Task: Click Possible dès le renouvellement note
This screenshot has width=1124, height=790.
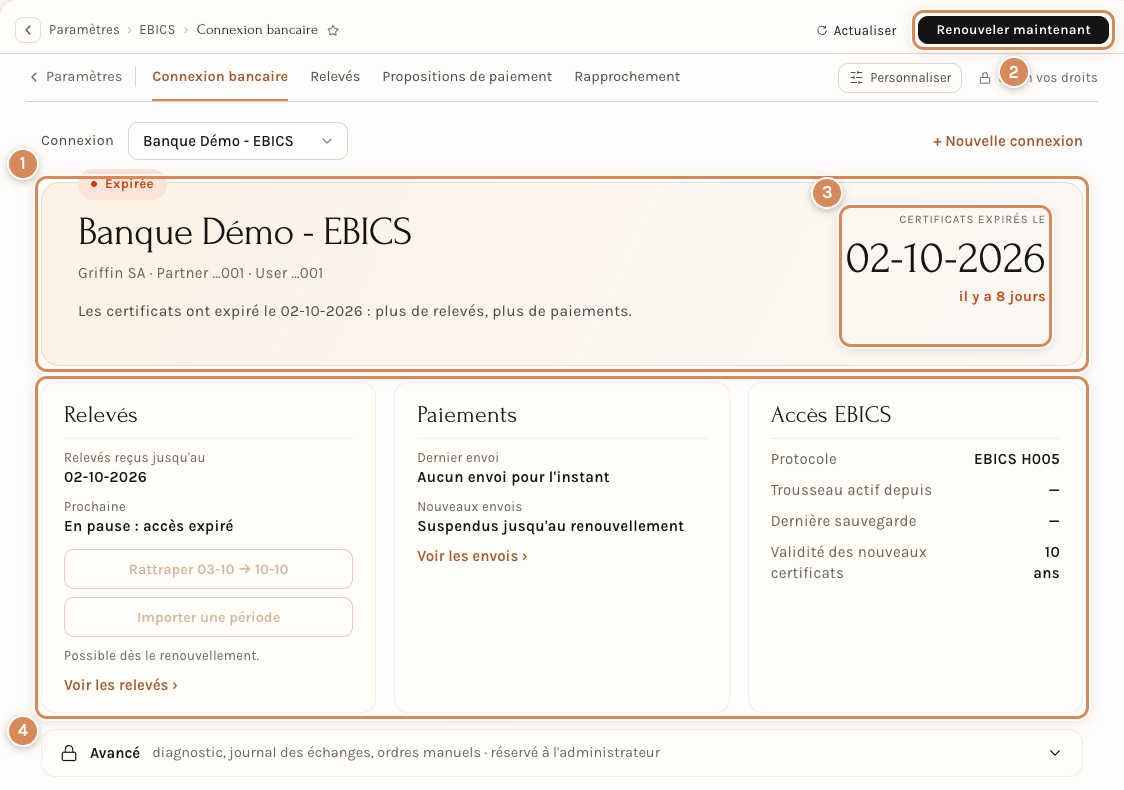Action: click(161, 656)
